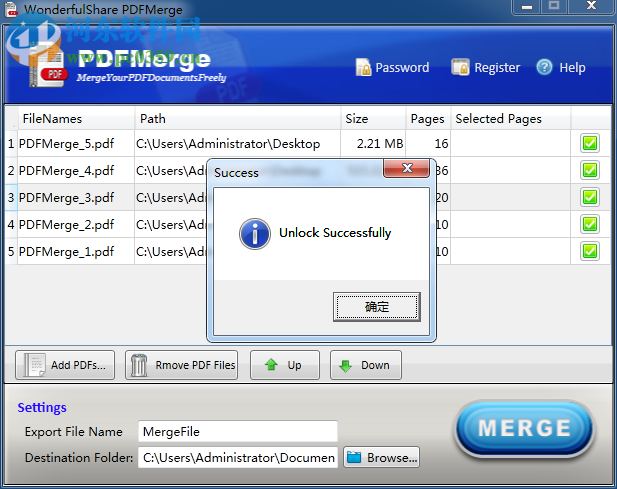This screenshot has width=617, height=489.
Task: Click the Help question mark icon
Action: (544, 67)
